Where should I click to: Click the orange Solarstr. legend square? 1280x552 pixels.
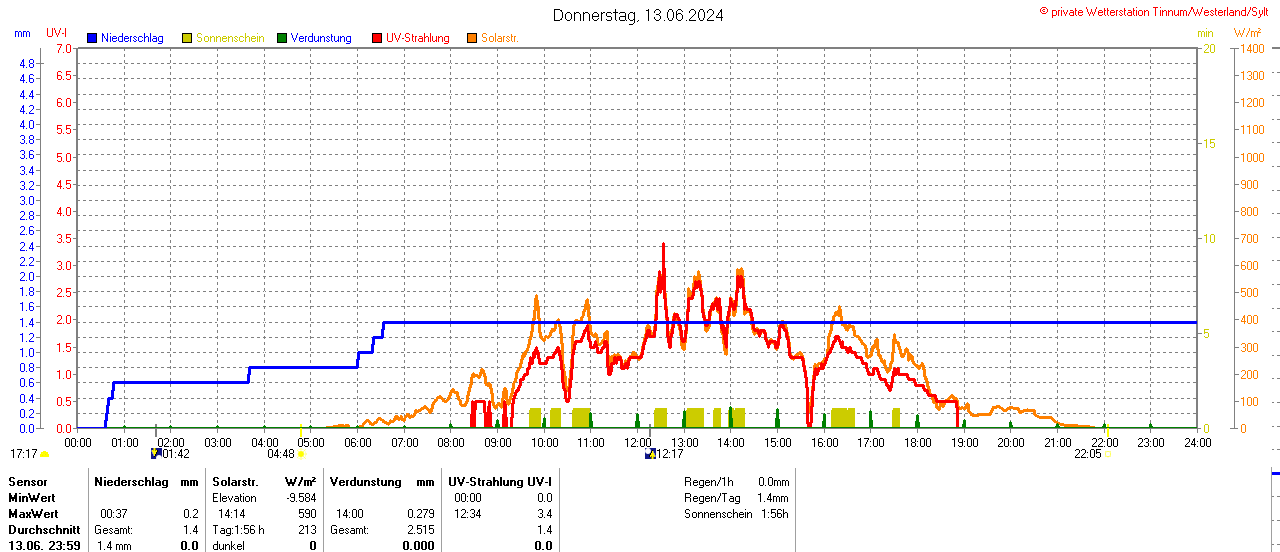(472, 38)
